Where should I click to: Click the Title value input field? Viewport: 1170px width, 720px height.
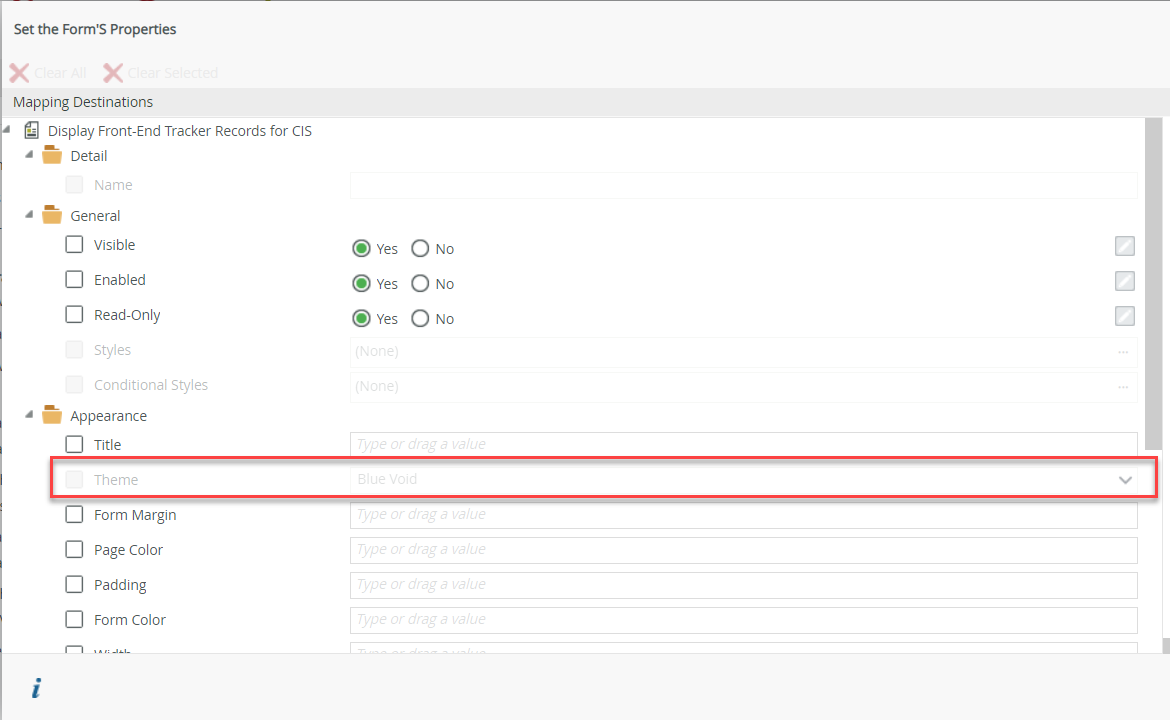[743, 445]
